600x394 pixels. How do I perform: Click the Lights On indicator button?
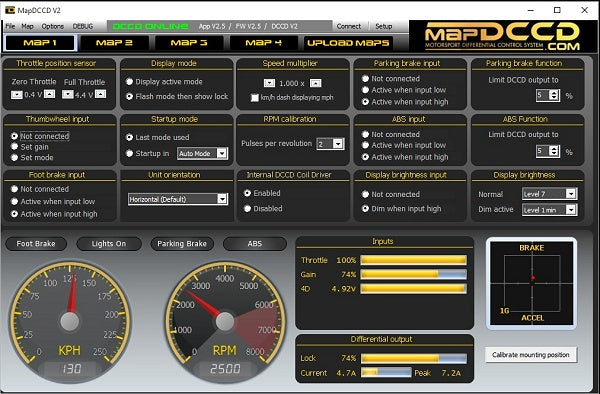coord(109,244)
